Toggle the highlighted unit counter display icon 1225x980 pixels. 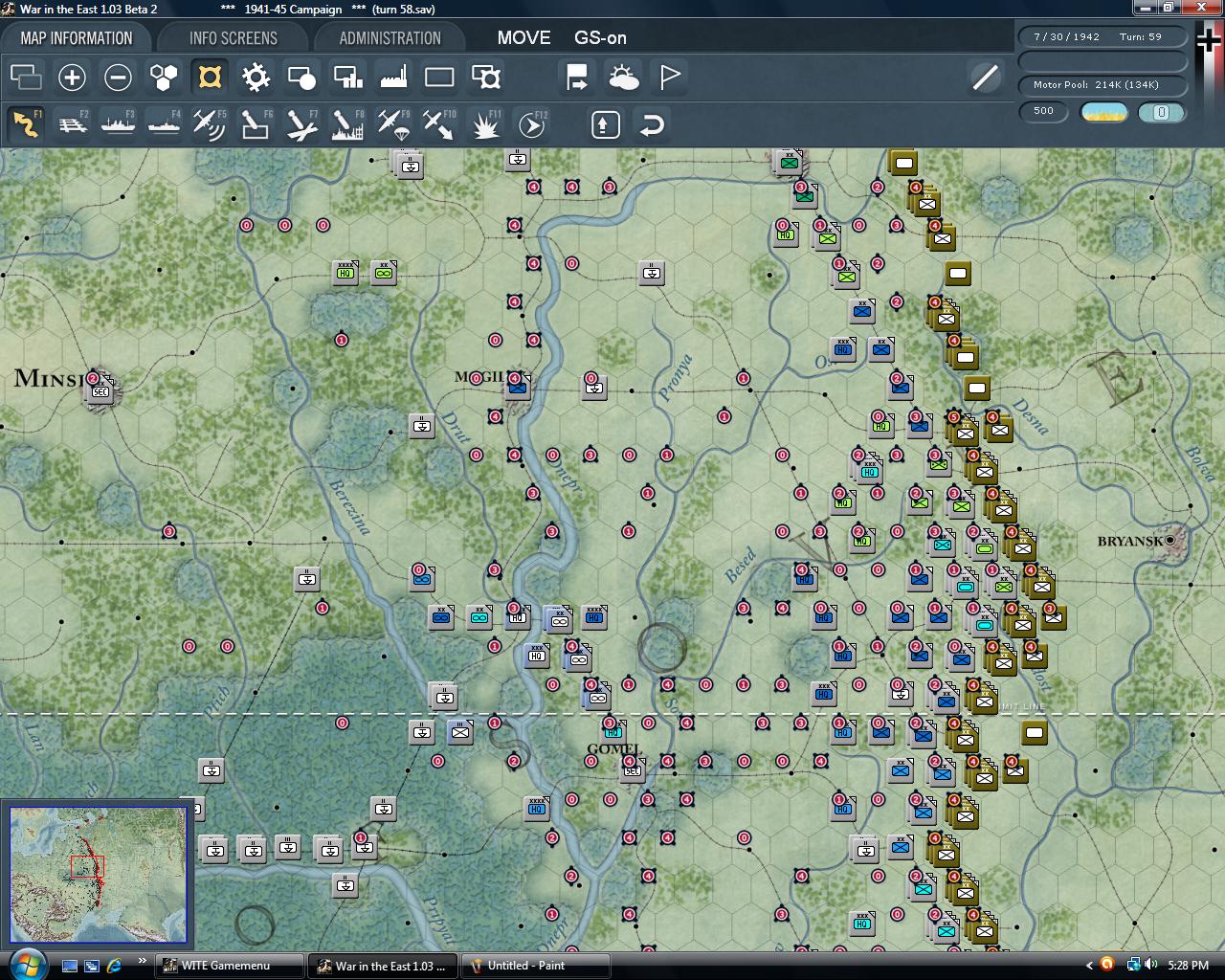210,77
